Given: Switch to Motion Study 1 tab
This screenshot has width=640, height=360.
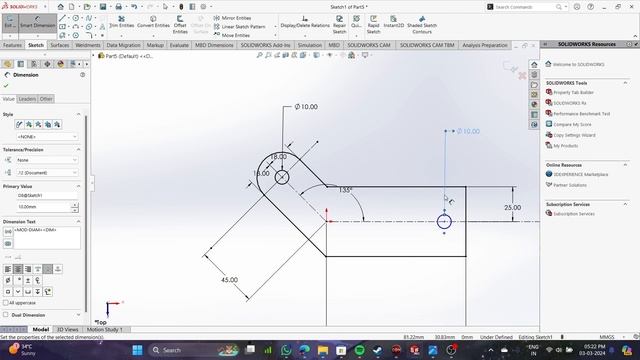Looking at the screenshot, I should point(104,329).
